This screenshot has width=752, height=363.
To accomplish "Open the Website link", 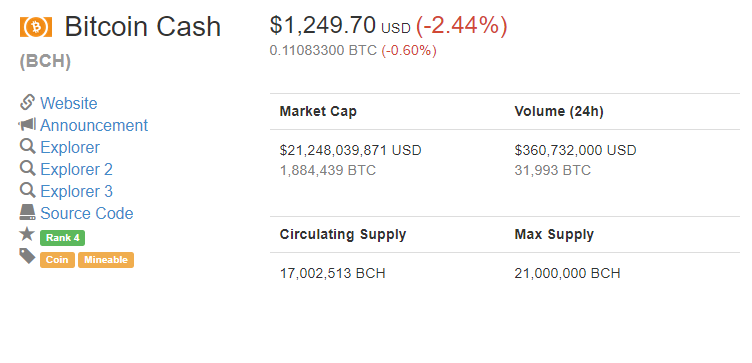I will pos(69,103).
